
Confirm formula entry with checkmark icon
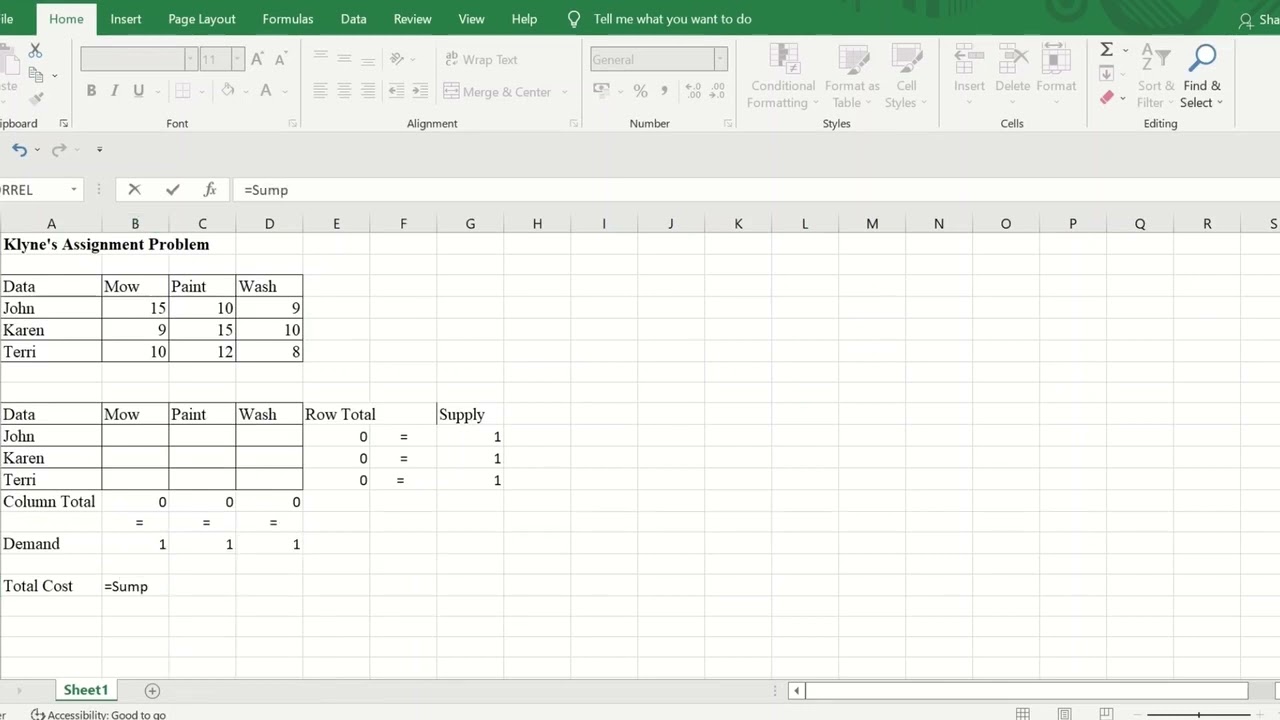(172, 189)
